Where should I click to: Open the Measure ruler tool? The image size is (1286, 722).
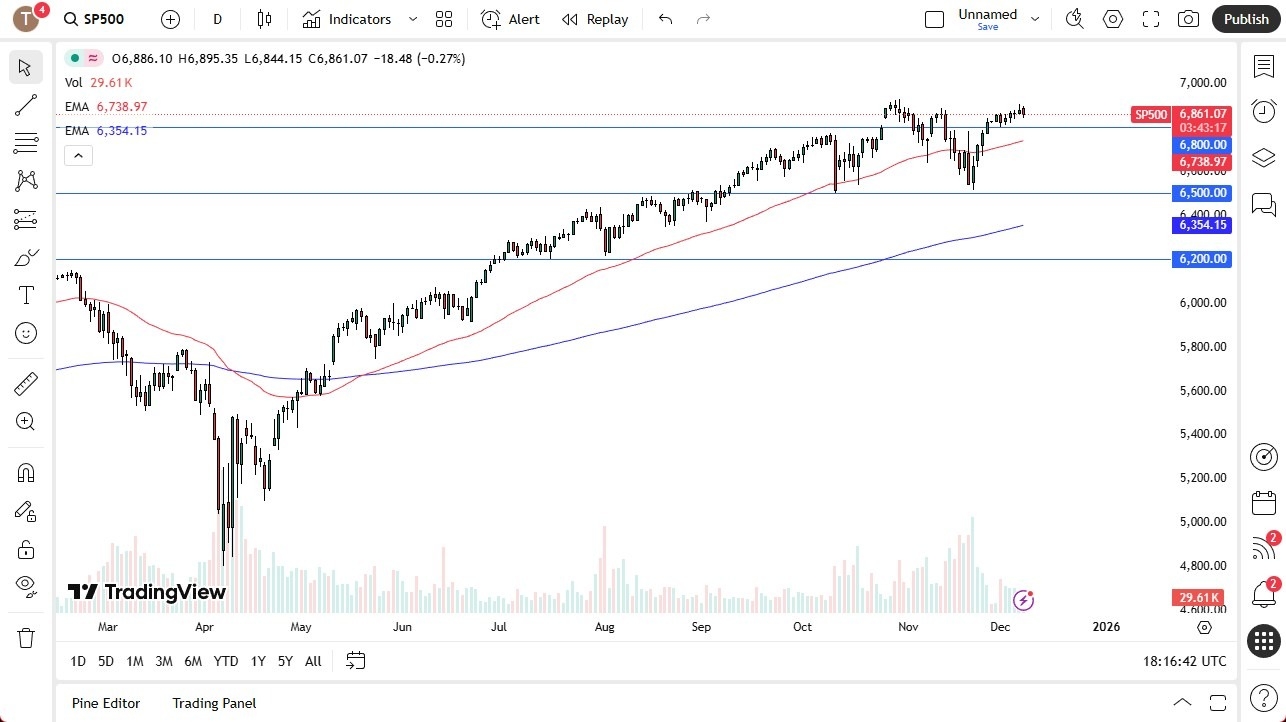tap(26, 383)
